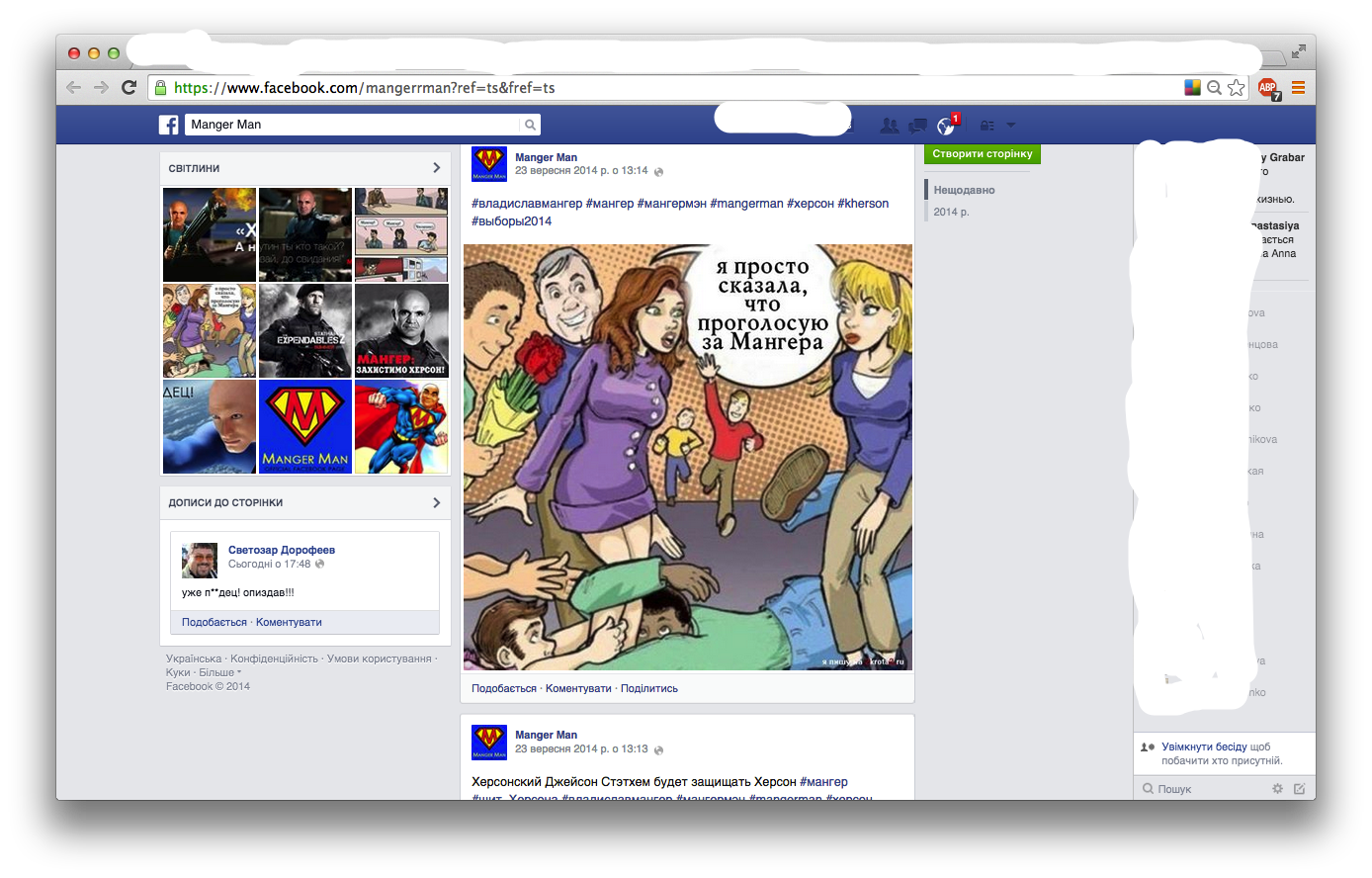Click the browser address bar URL
Screen dimensions: 1372x878
point(364,88)
